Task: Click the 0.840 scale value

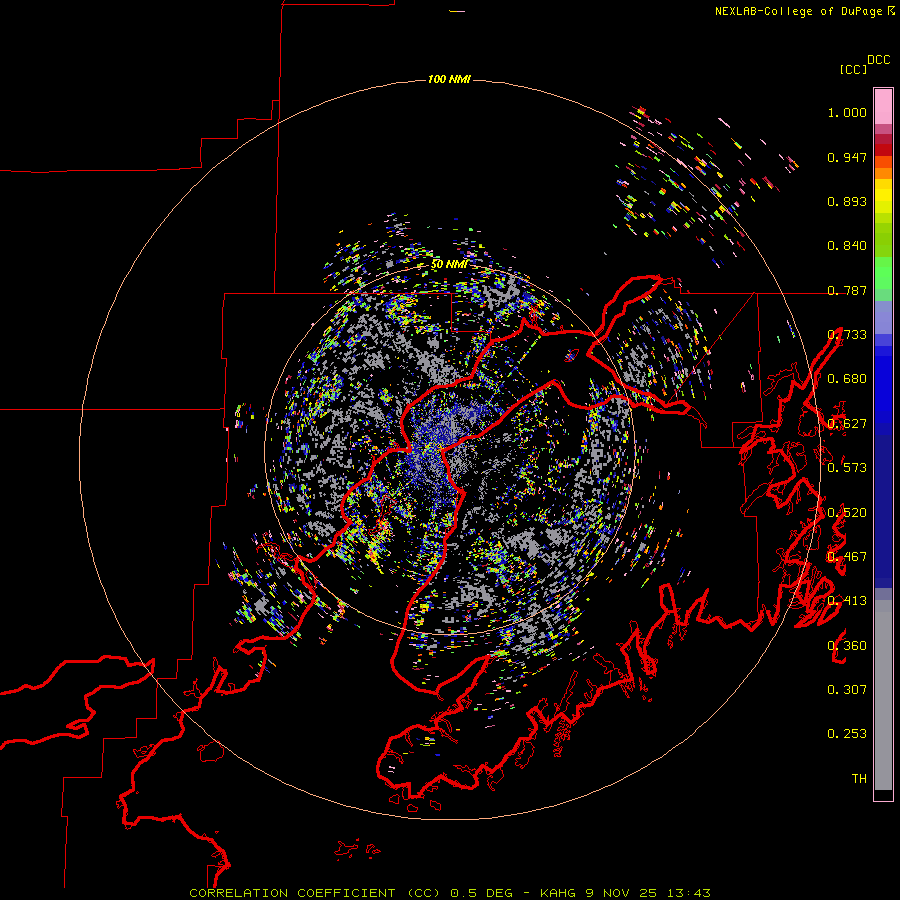Action: point(847,246)
